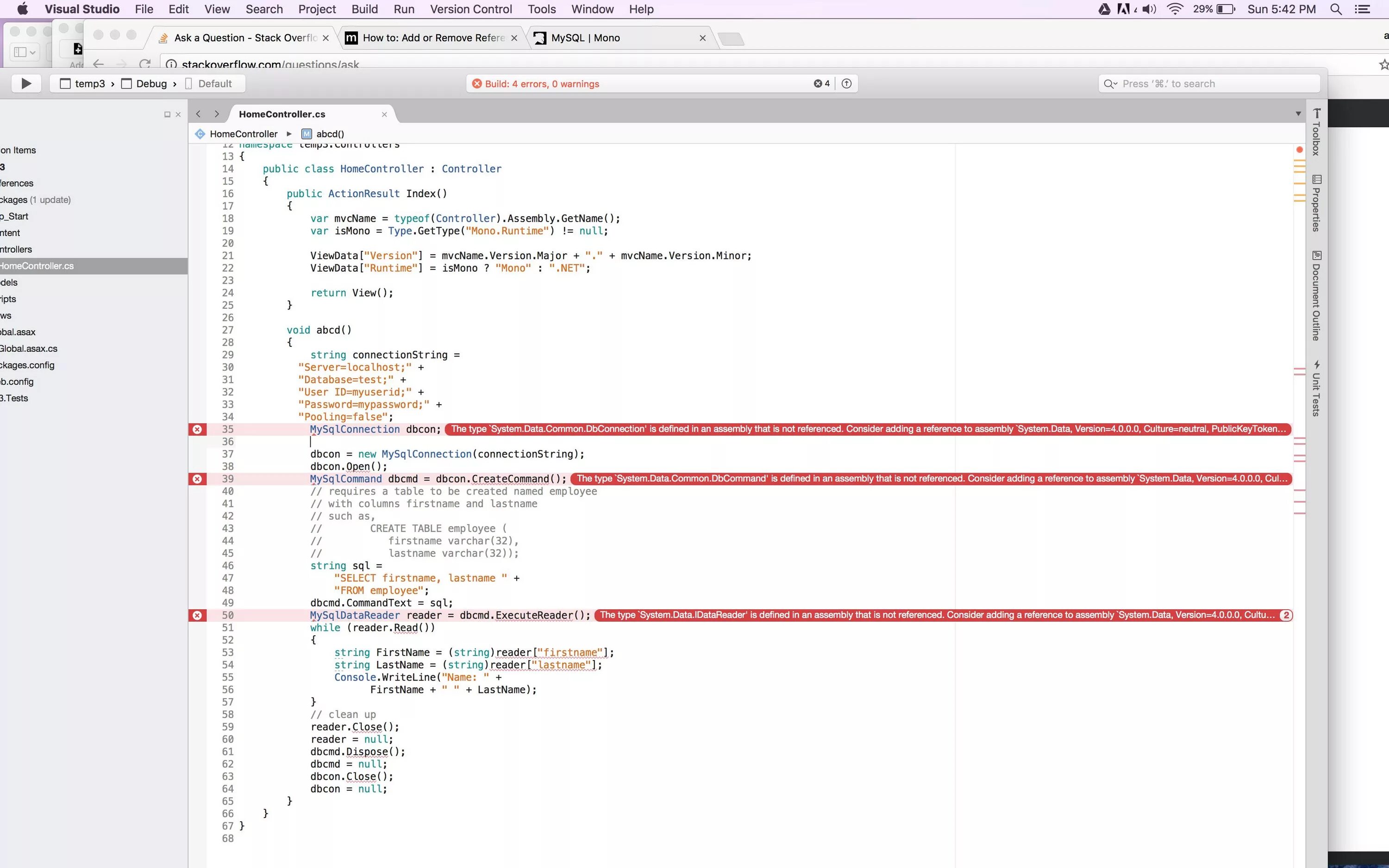The image size is (1389, 868).
Task: Run the project with the play button
Action: (26, 83)
